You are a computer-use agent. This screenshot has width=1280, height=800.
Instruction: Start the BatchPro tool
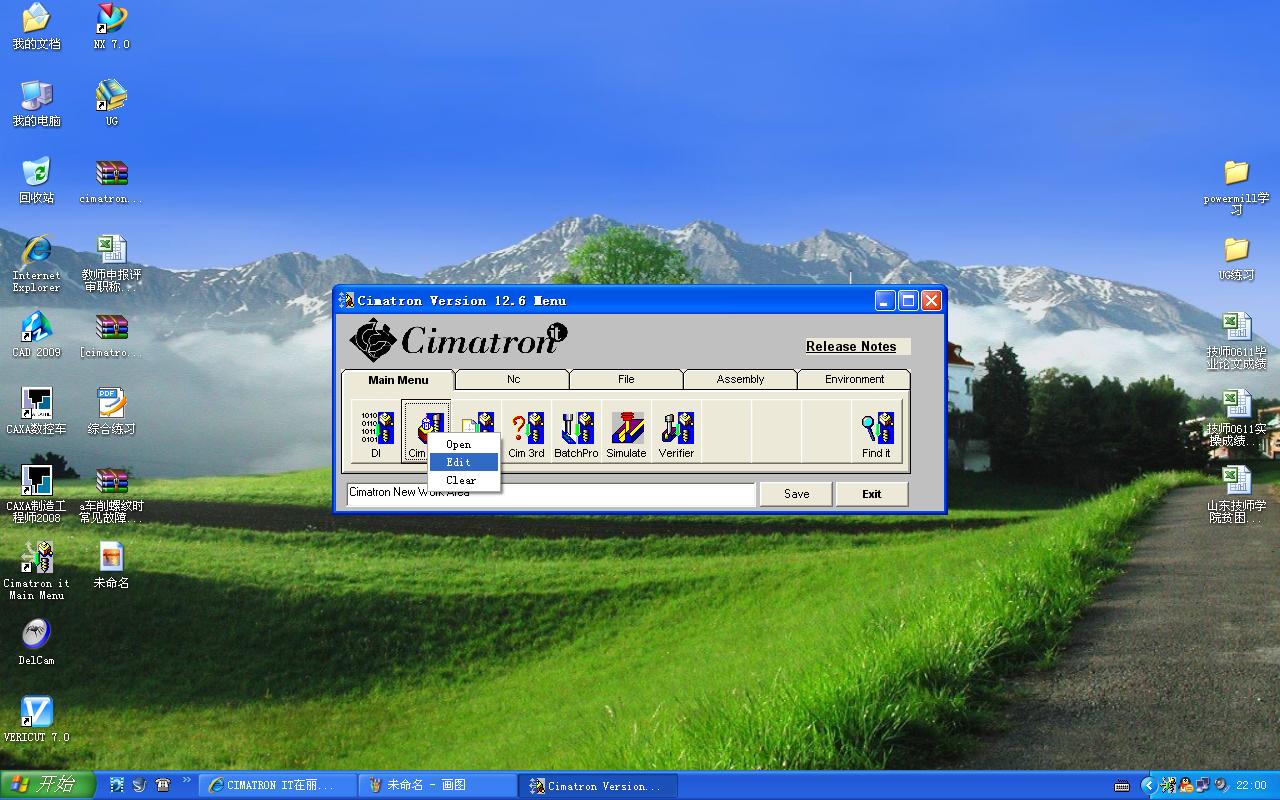coord(577,432)
